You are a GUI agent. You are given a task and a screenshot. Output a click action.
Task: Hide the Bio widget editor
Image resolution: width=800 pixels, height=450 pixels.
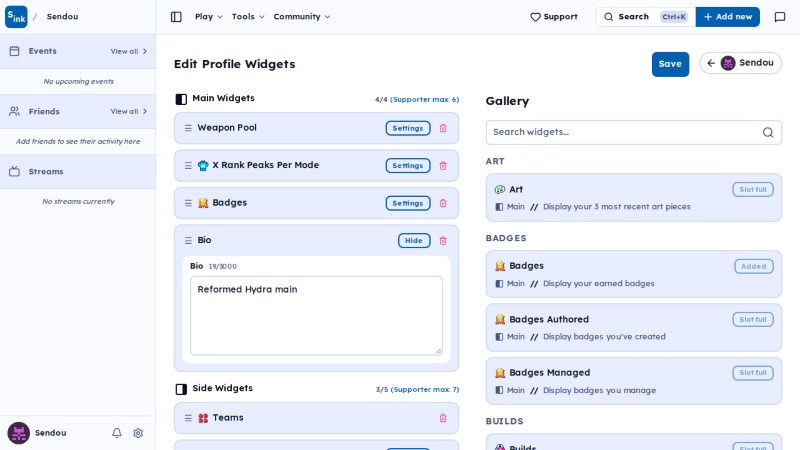(414, 240)
